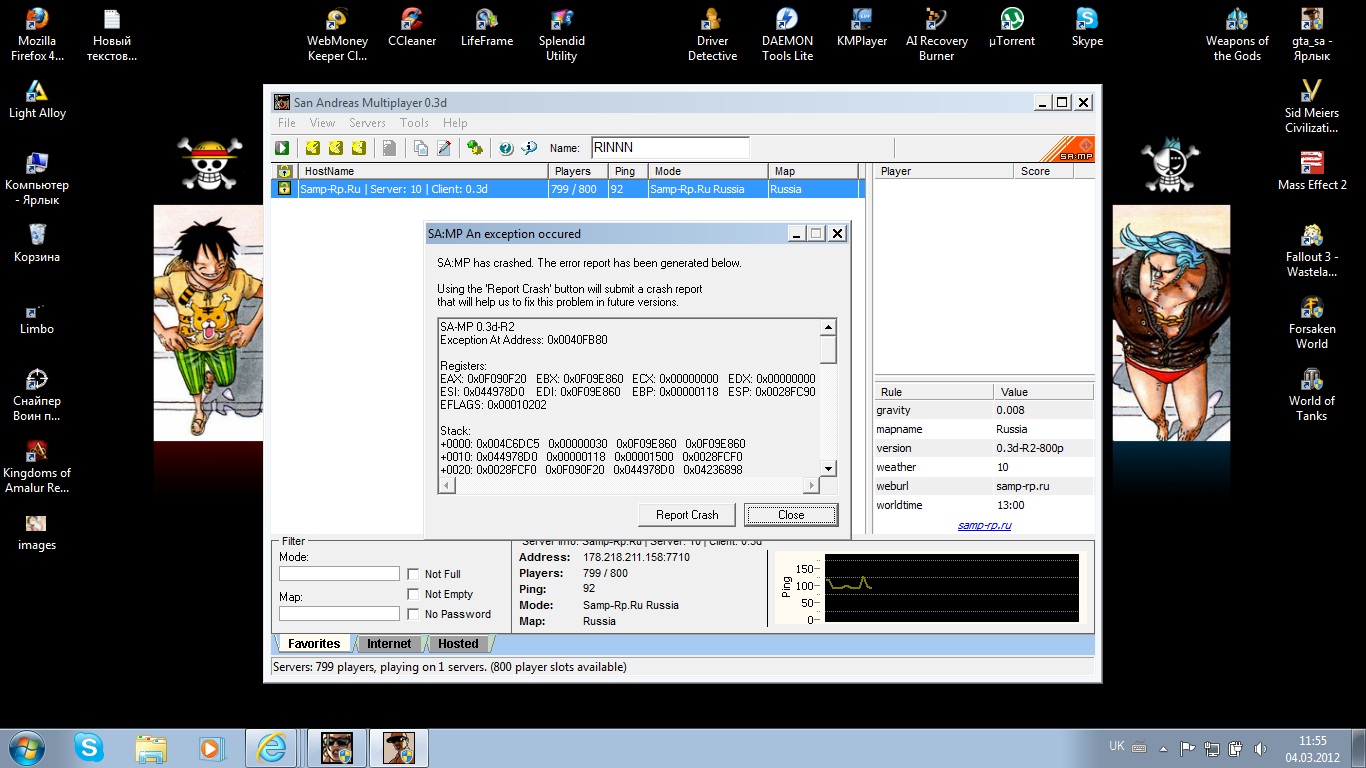Screen dimensions: 1366x768
Task: Click the Mode filter input field
Action: [339, 573]
